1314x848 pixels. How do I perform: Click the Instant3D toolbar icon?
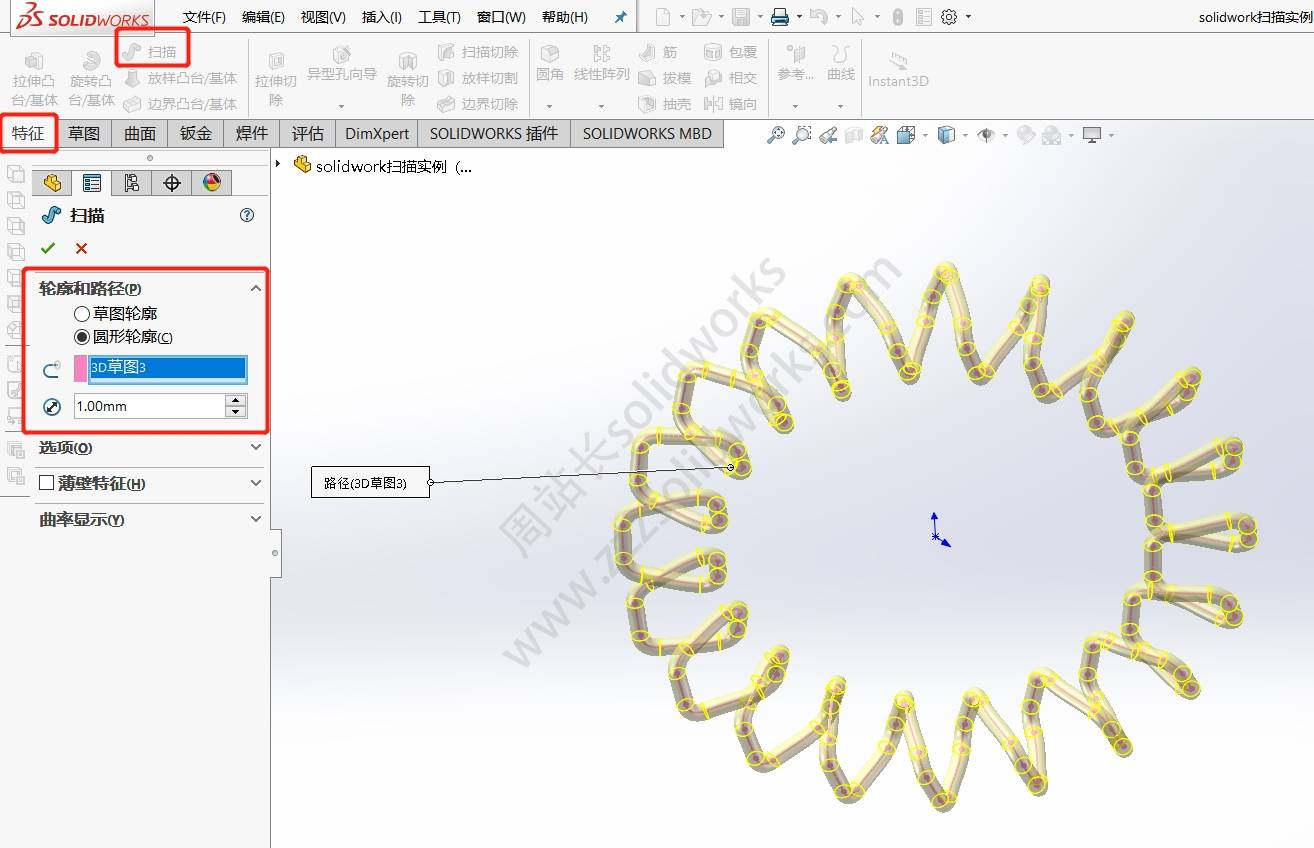coord(898,68)
